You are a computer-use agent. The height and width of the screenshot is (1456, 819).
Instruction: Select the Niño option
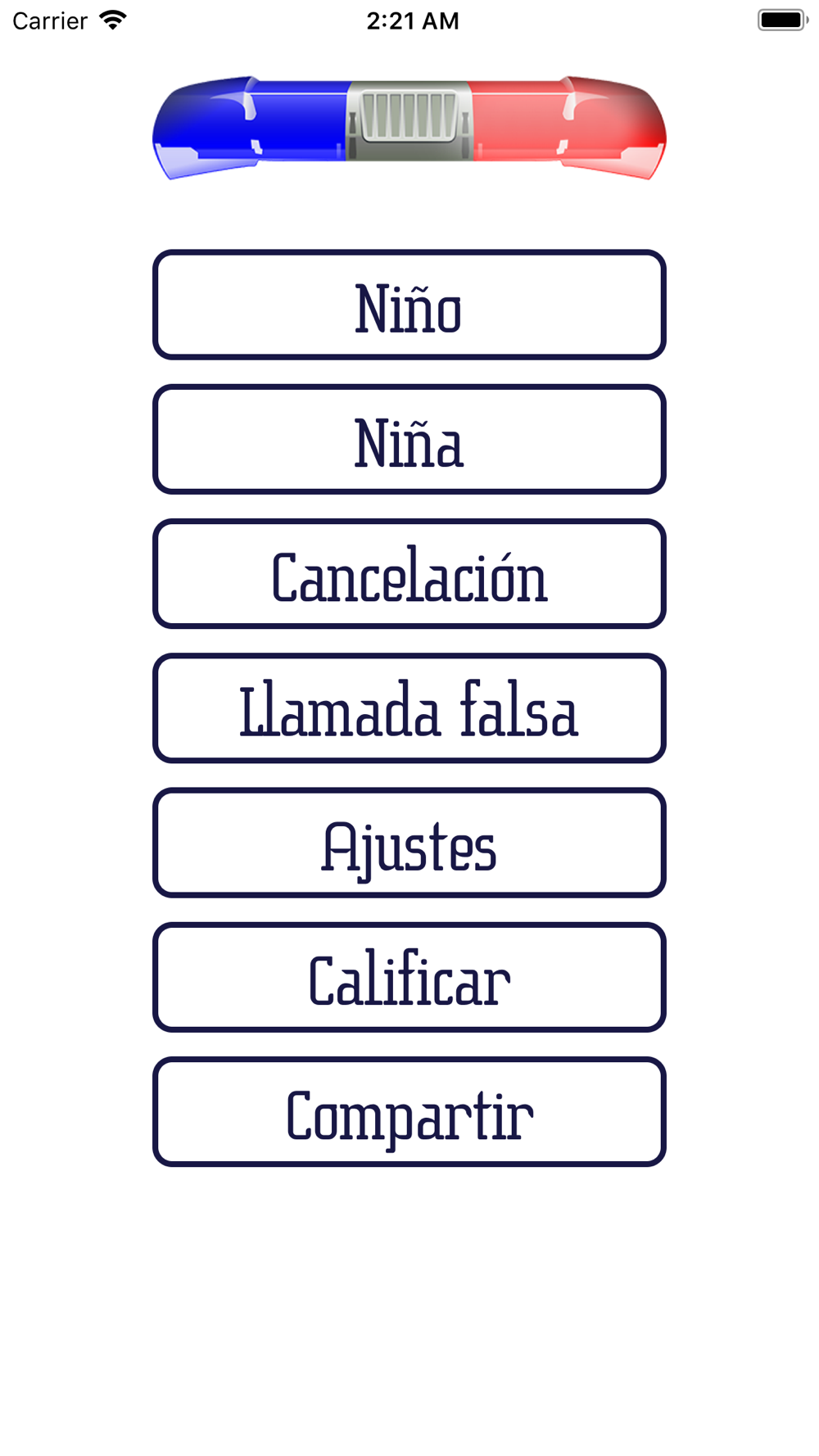click(x=409, y=305)
